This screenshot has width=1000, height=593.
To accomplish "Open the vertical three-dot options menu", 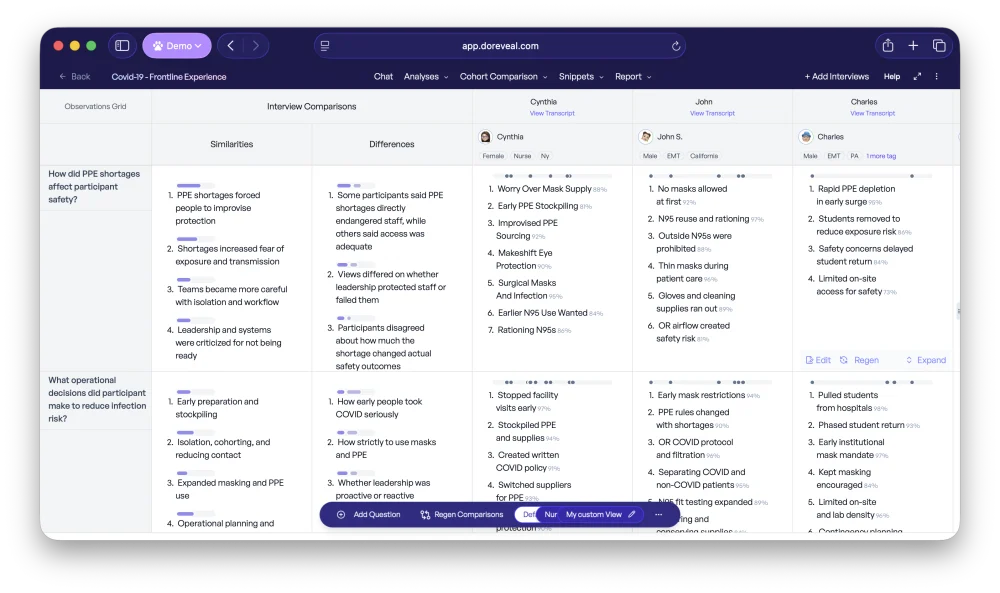I will (x=936, y=77).
